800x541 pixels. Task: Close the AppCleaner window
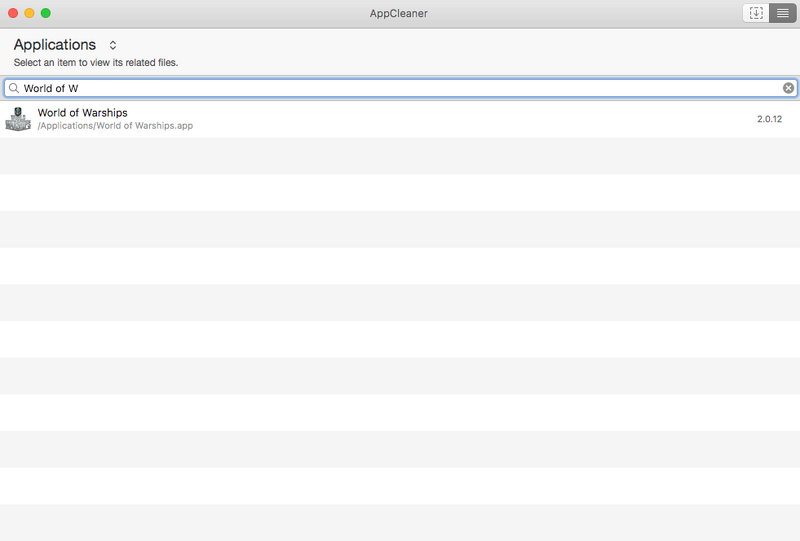13,13
